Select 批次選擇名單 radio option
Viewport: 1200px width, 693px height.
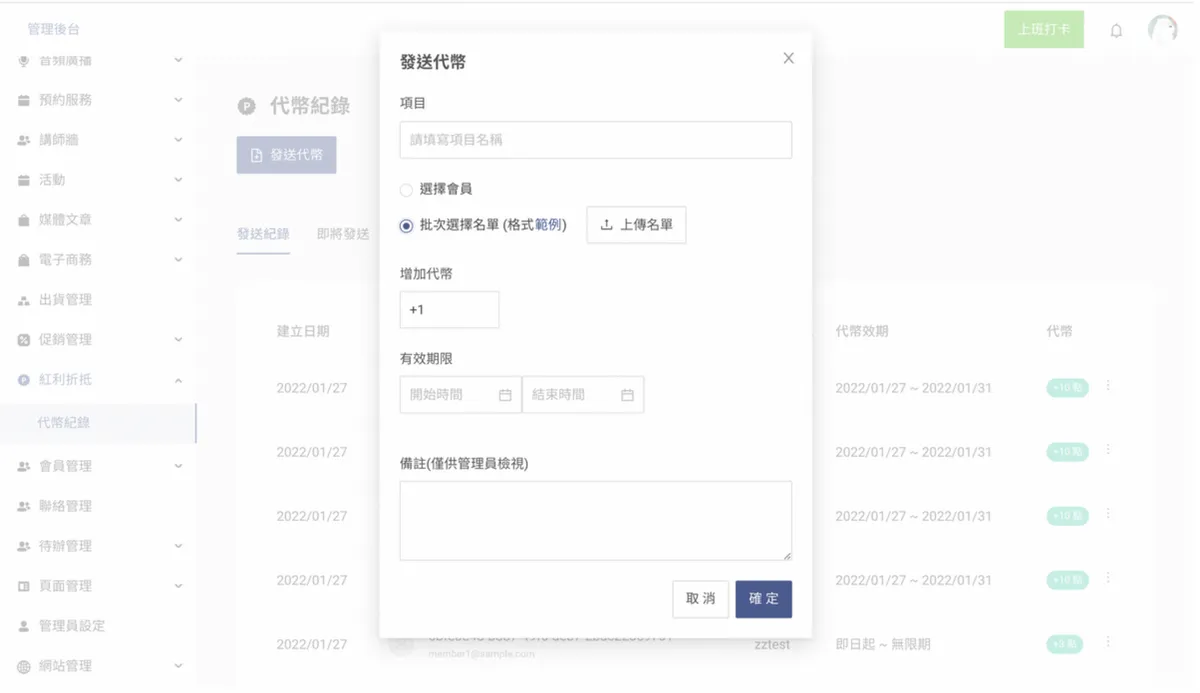tap(406, 226)
